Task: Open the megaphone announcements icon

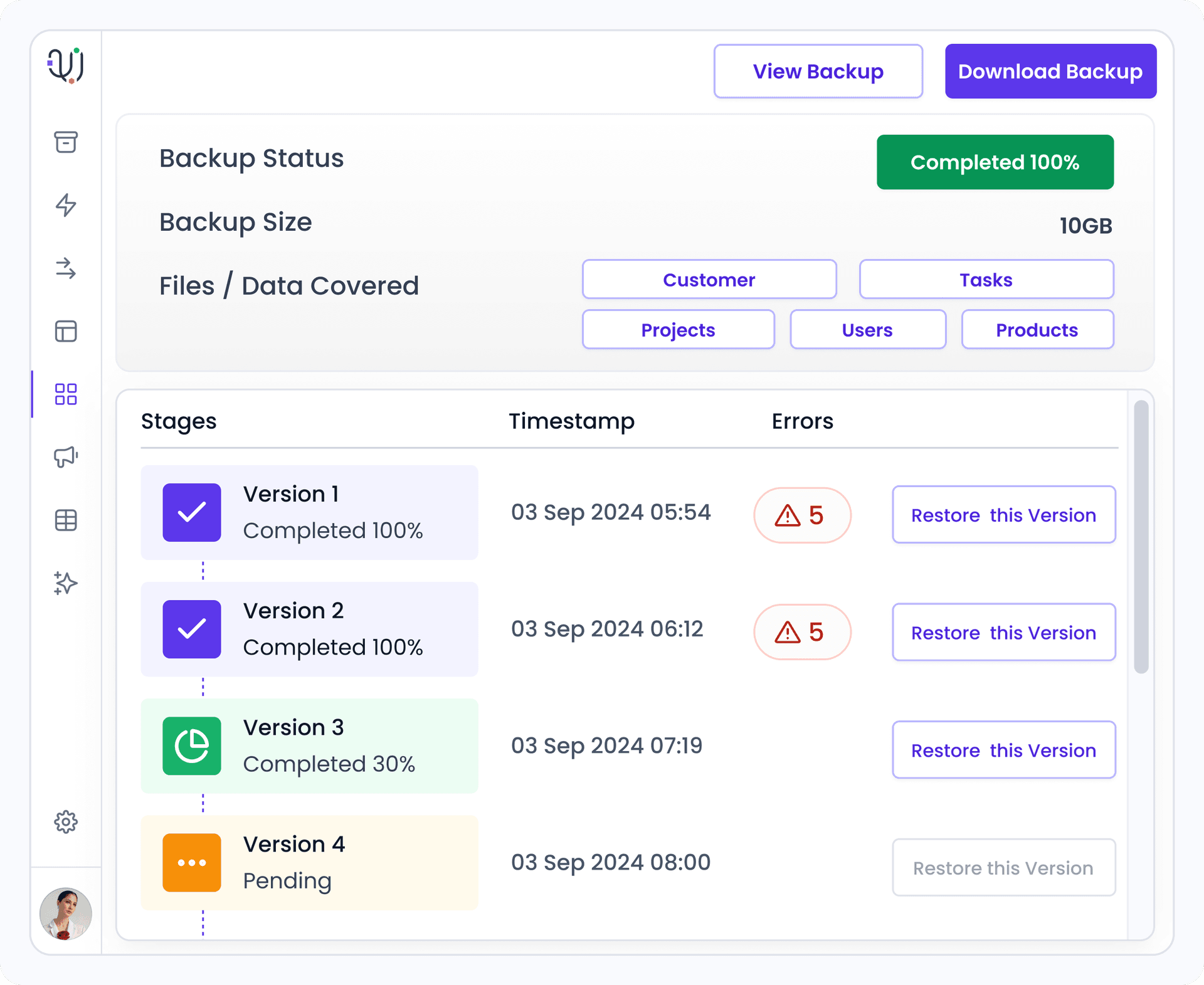Action: 65,457
